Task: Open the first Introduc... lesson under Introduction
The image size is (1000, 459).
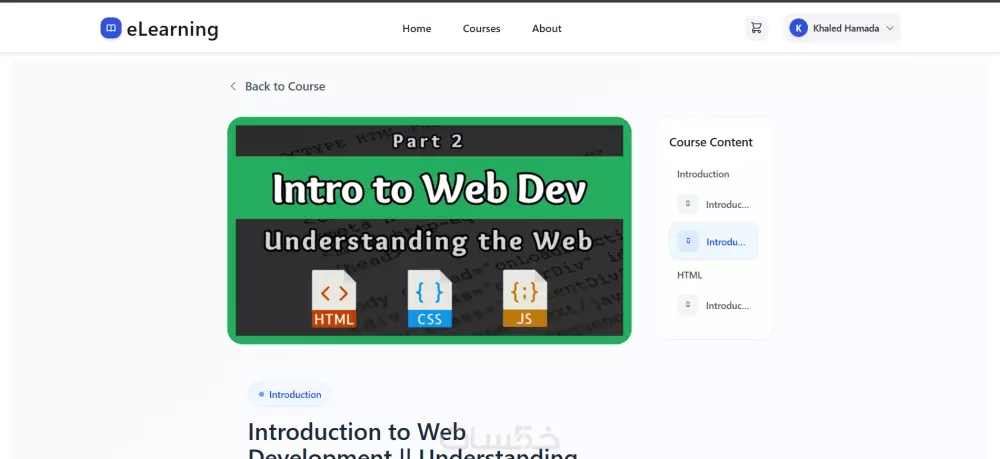Action: point(714,205)
